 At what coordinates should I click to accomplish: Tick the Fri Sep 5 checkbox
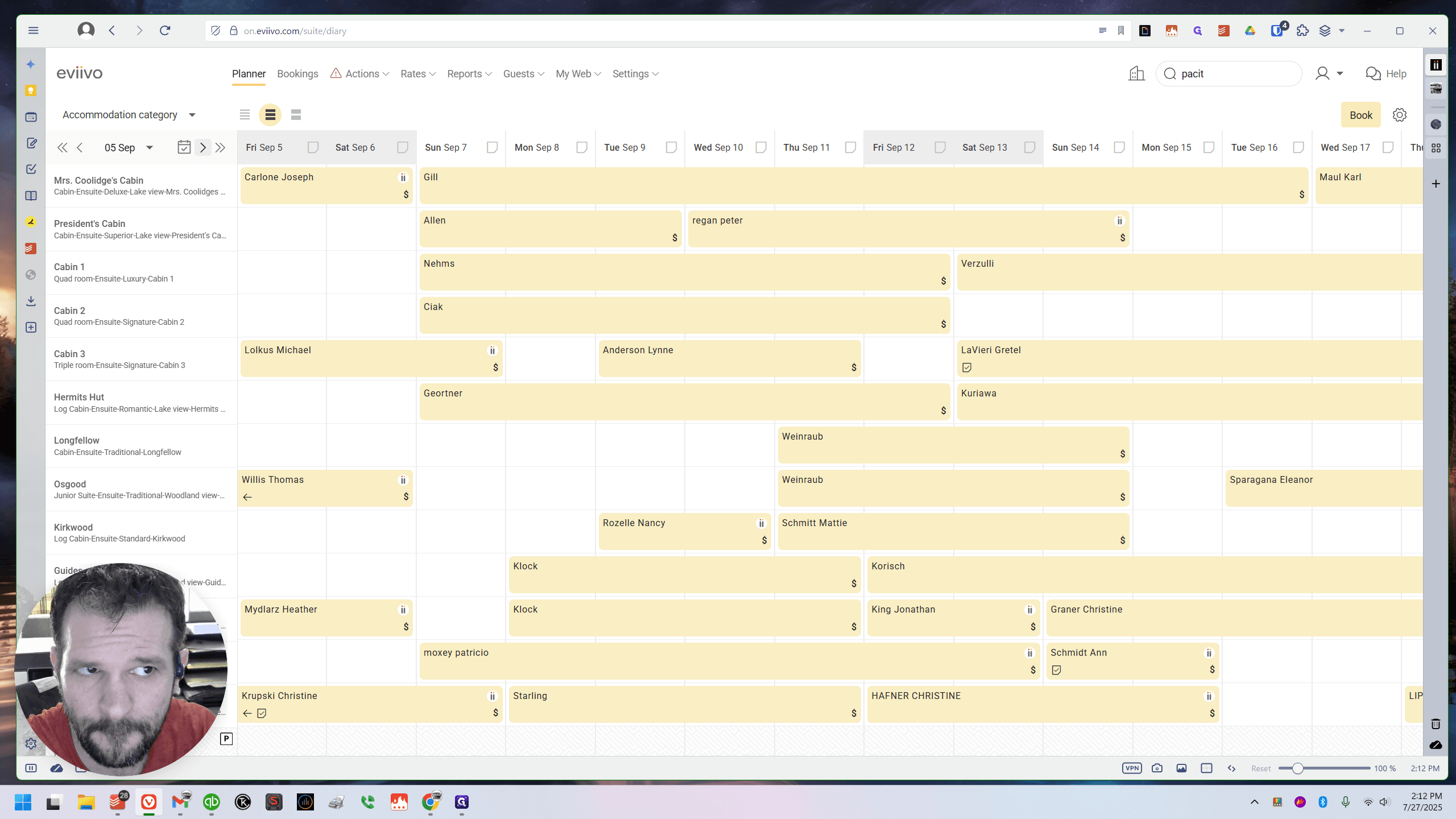coord(313,147)
